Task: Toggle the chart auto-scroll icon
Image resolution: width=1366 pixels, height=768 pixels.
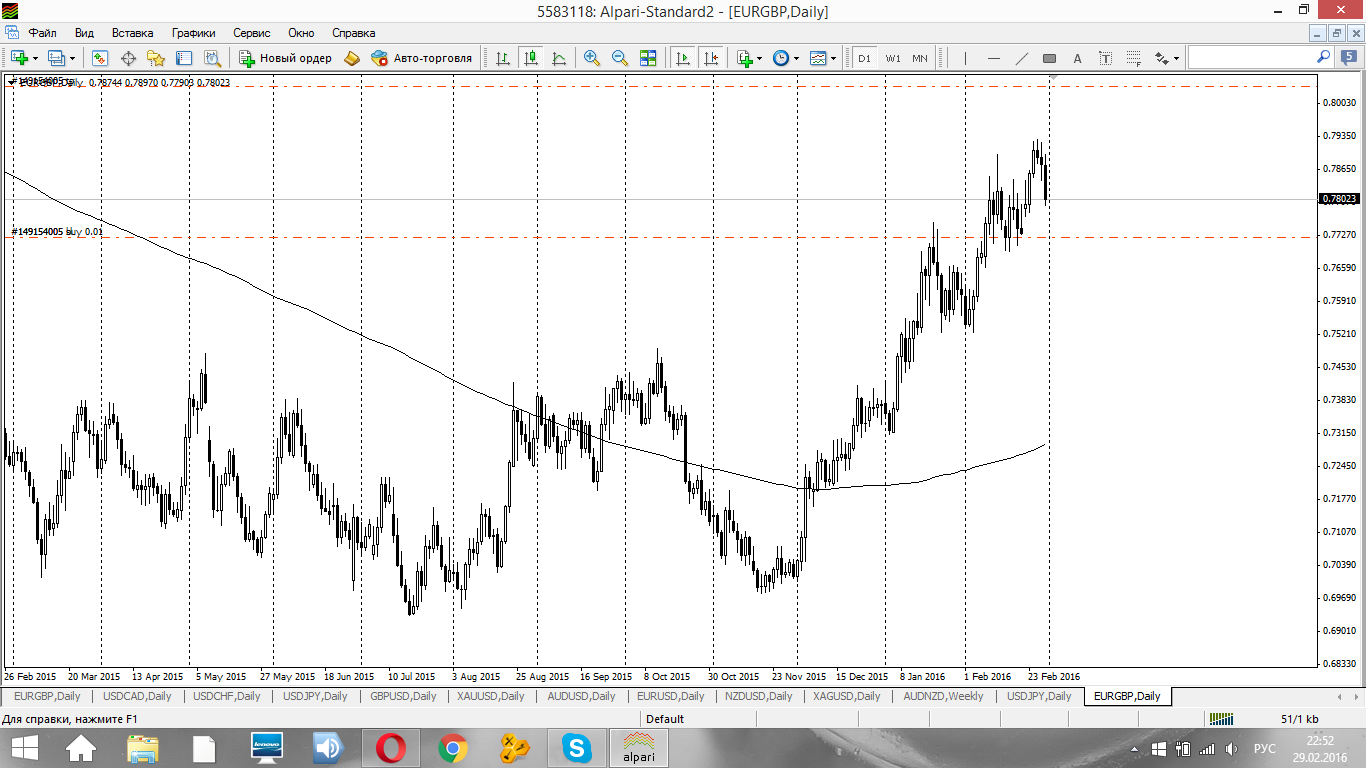Action: coord(683,58)
